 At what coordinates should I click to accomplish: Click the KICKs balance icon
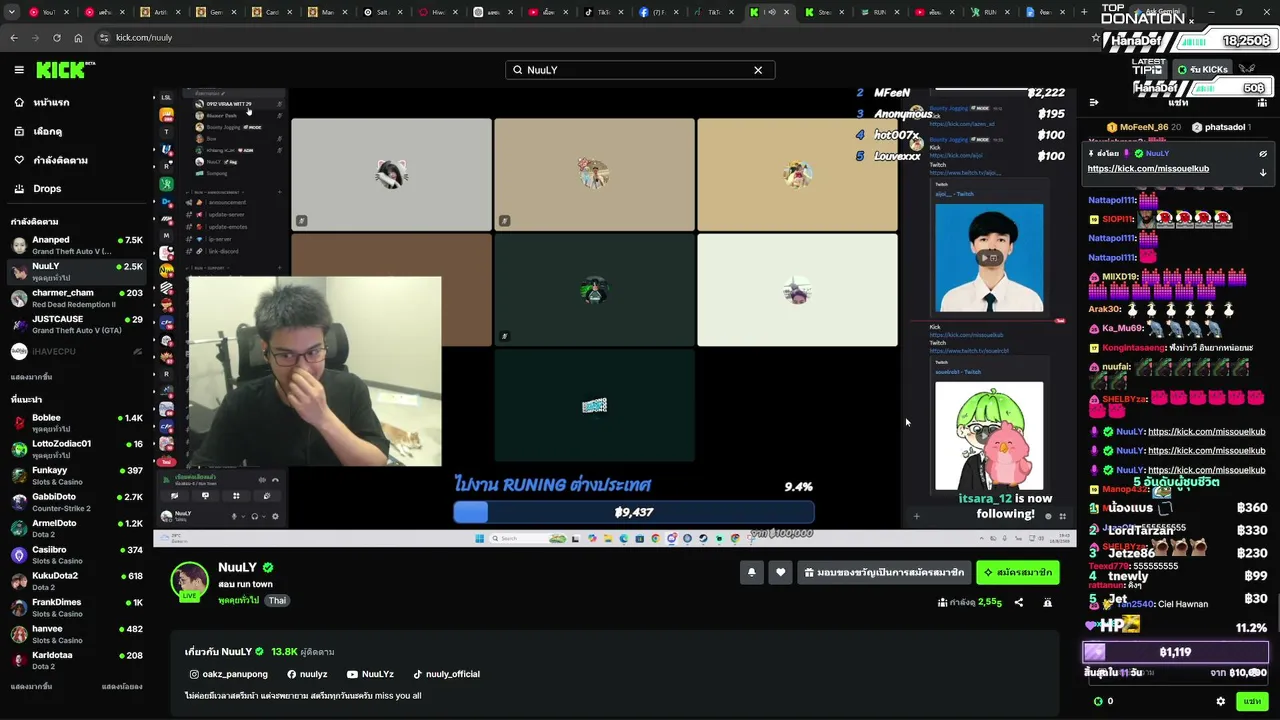(1099, 701)
